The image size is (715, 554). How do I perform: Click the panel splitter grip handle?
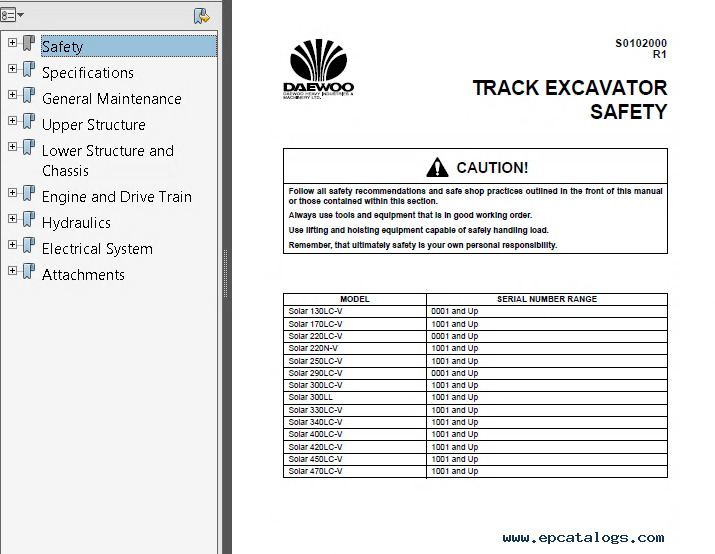click(x=225, y=274)
